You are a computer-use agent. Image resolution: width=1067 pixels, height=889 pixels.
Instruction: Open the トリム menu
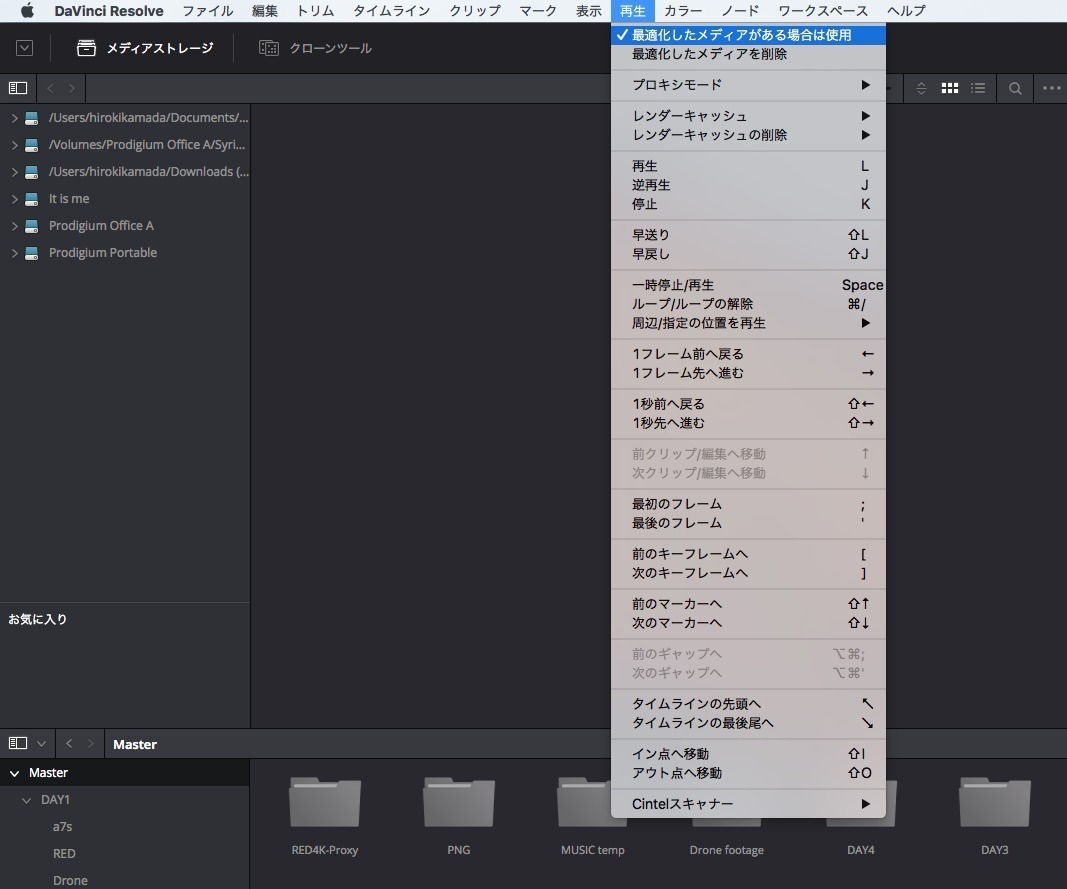[315, 11]
